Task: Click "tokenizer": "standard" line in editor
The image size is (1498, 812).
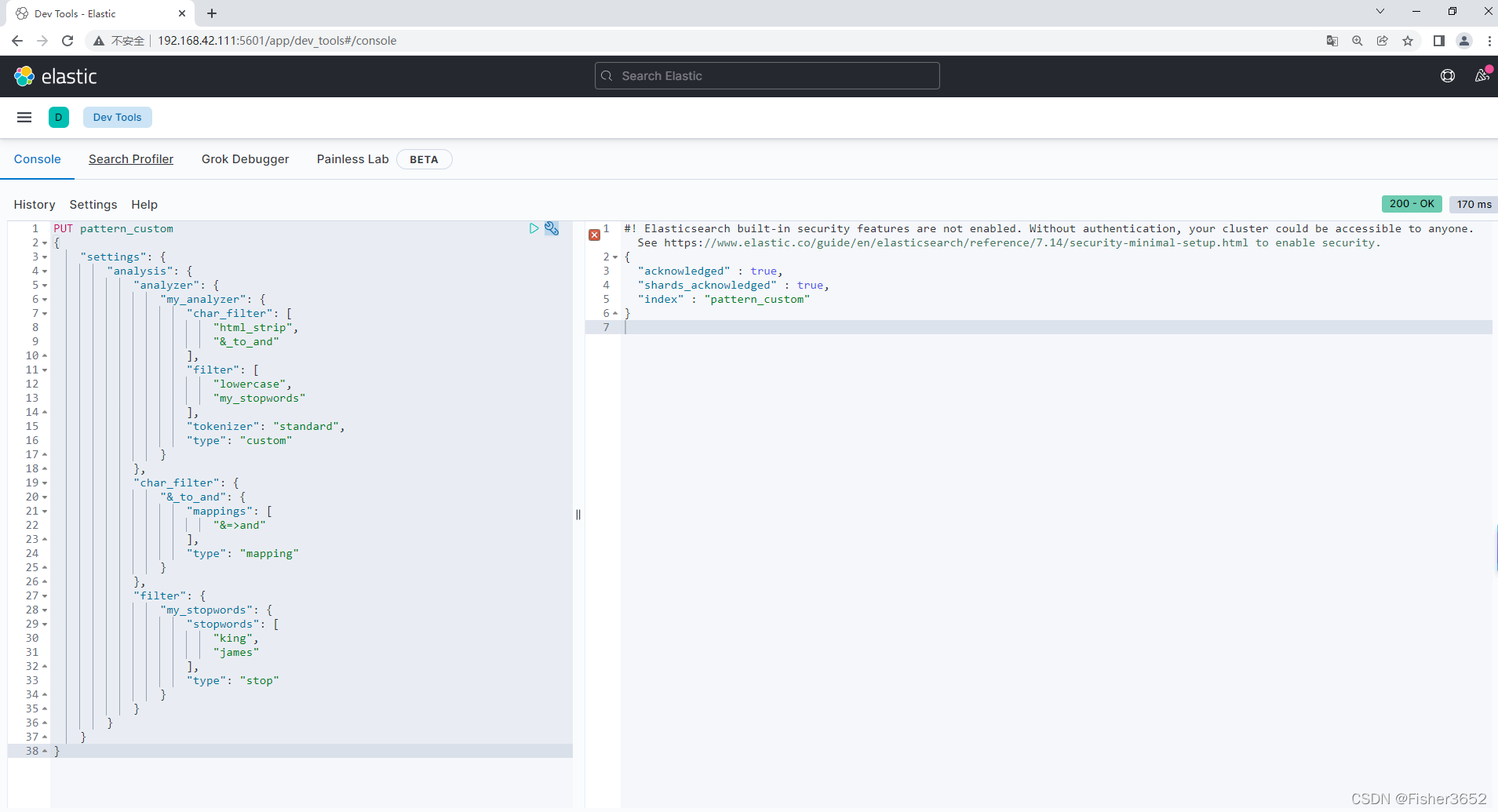Action: [265, 427]
